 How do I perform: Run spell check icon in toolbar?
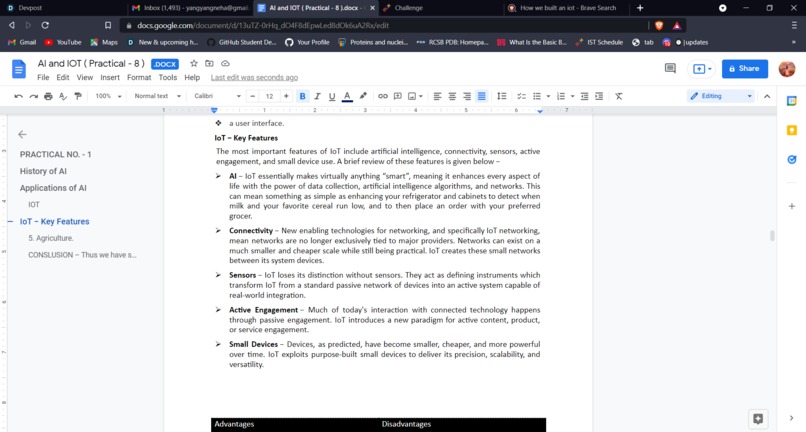63,96
